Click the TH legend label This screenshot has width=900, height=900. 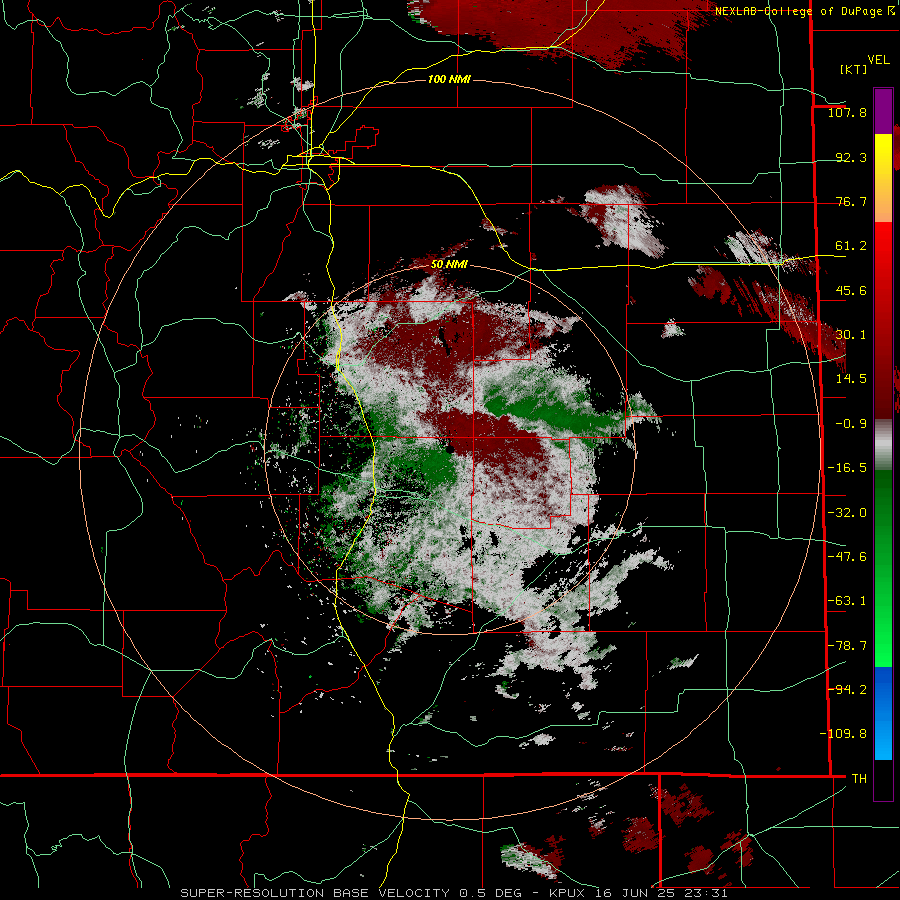(859, 779)
